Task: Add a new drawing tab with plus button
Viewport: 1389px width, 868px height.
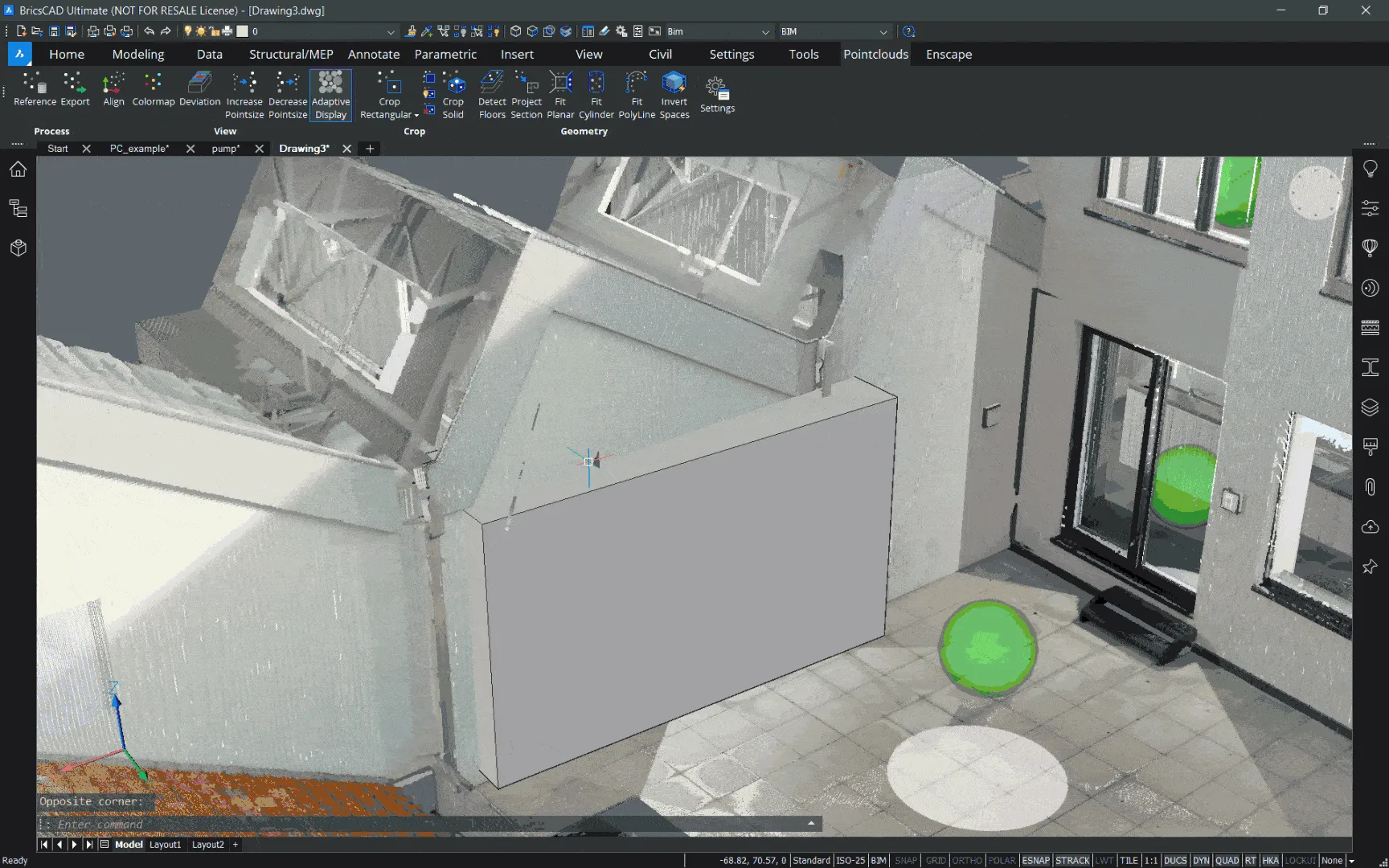Action: tap(370, 149)
